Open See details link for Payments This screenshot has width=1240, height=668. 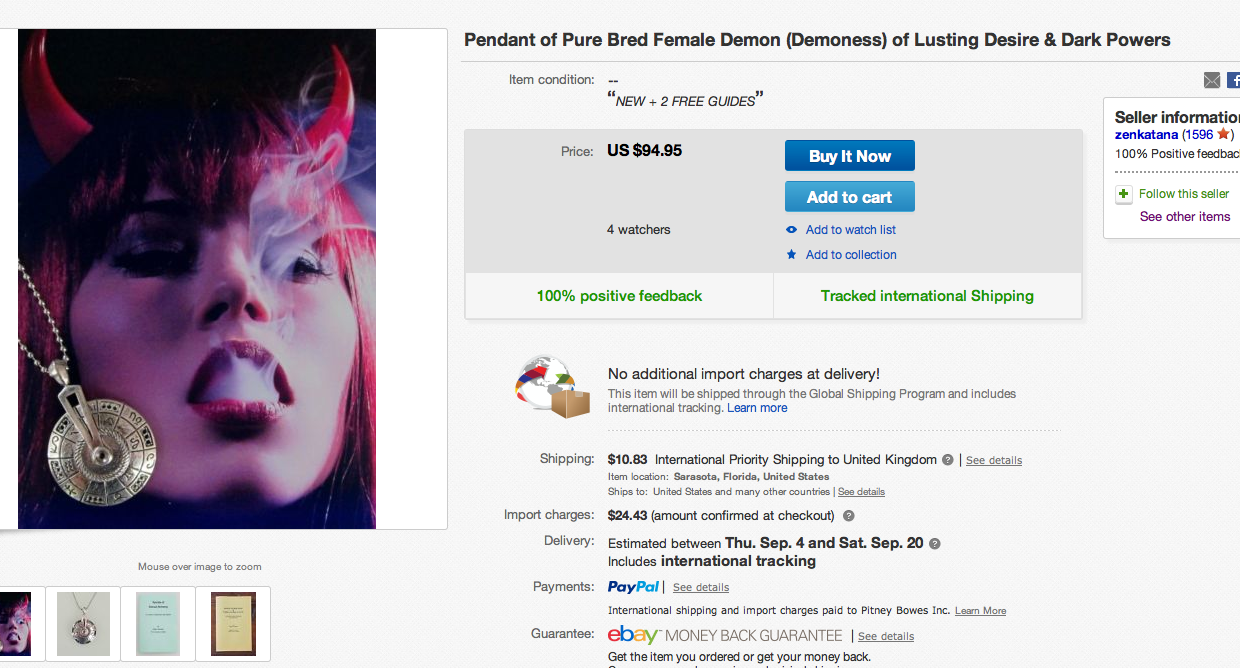click(x=701, y=588)
